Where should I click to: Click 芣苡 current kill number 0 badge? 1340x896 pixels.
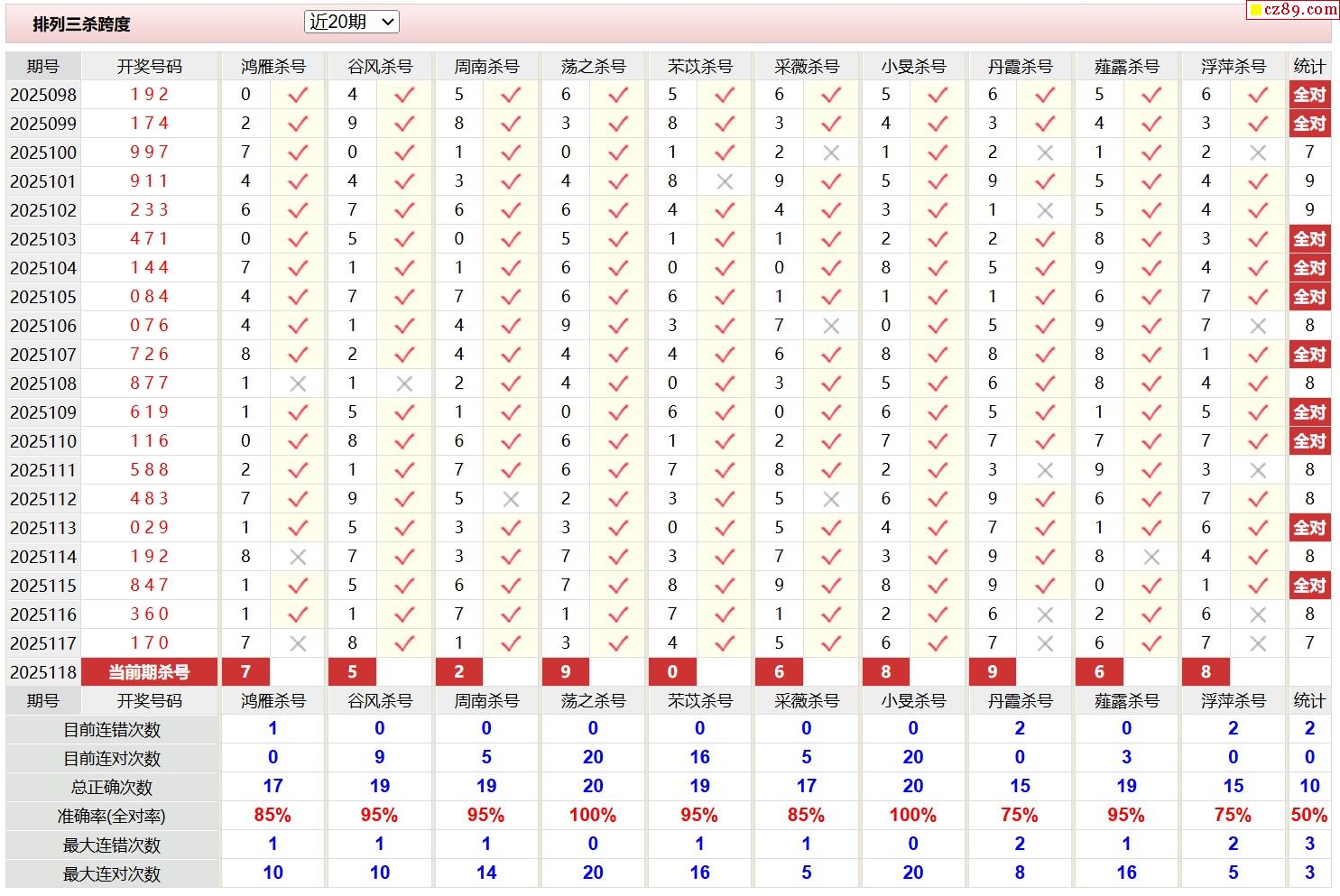coord(672,672)
